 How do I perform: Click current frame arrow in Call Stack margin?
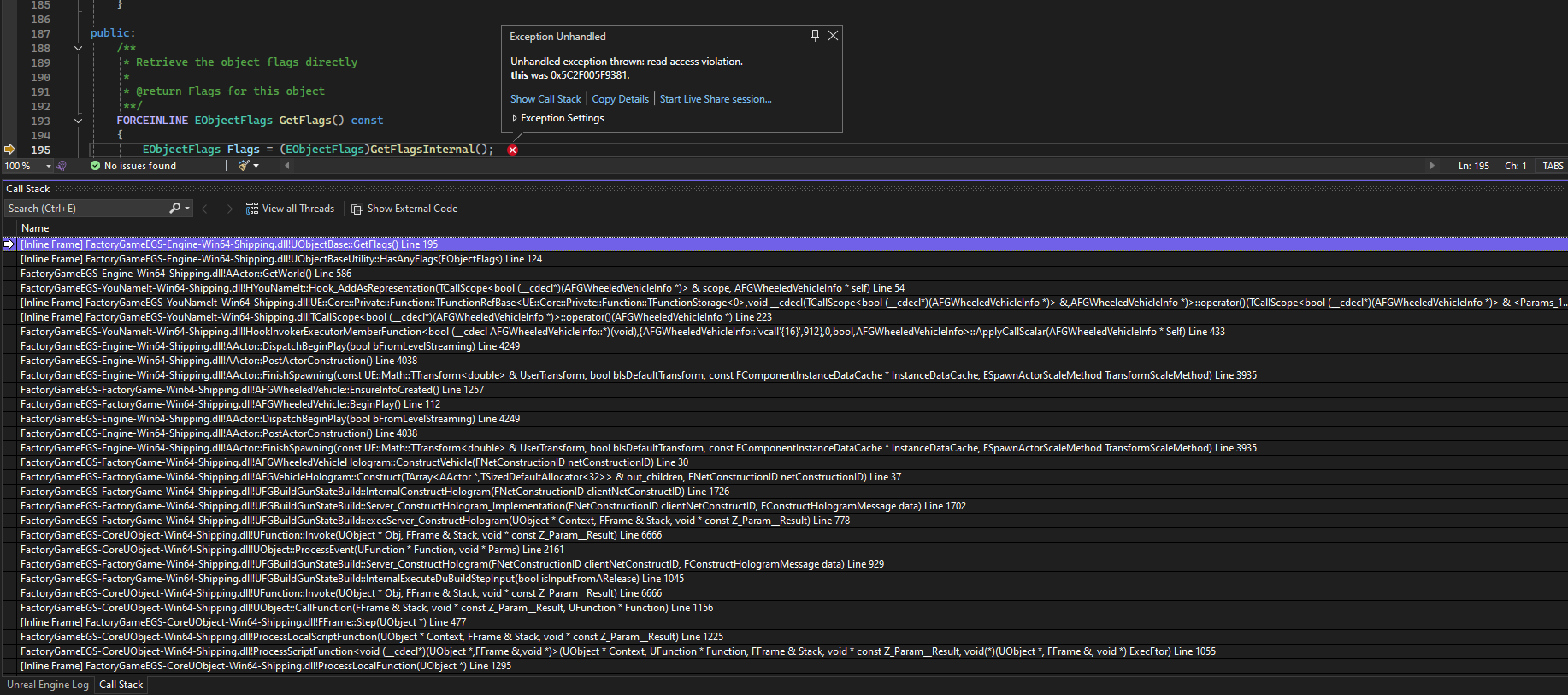(x=9, y=244)
